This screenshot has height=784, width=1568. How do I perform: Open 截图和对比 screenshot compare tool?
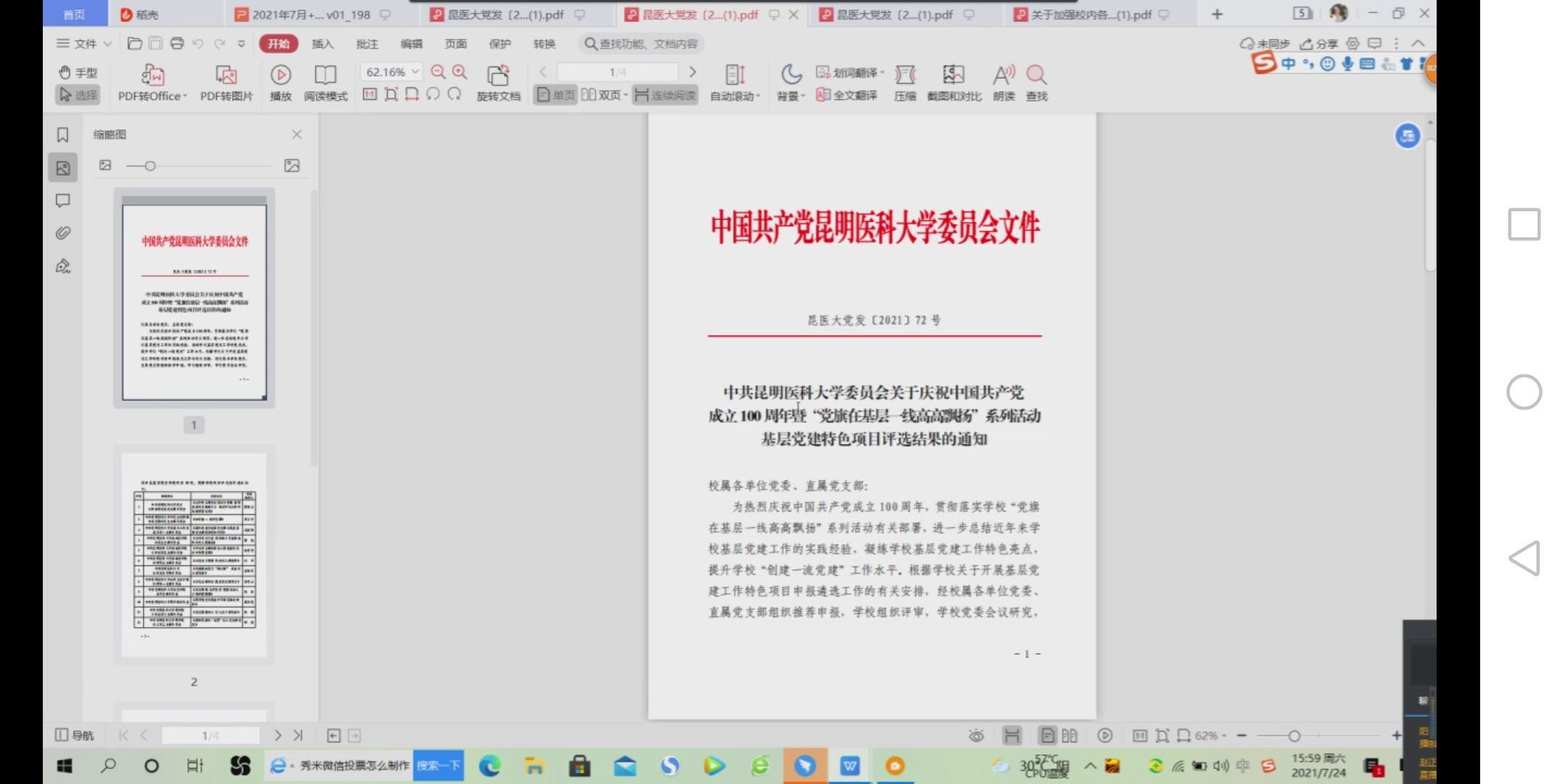pos(953,75)
